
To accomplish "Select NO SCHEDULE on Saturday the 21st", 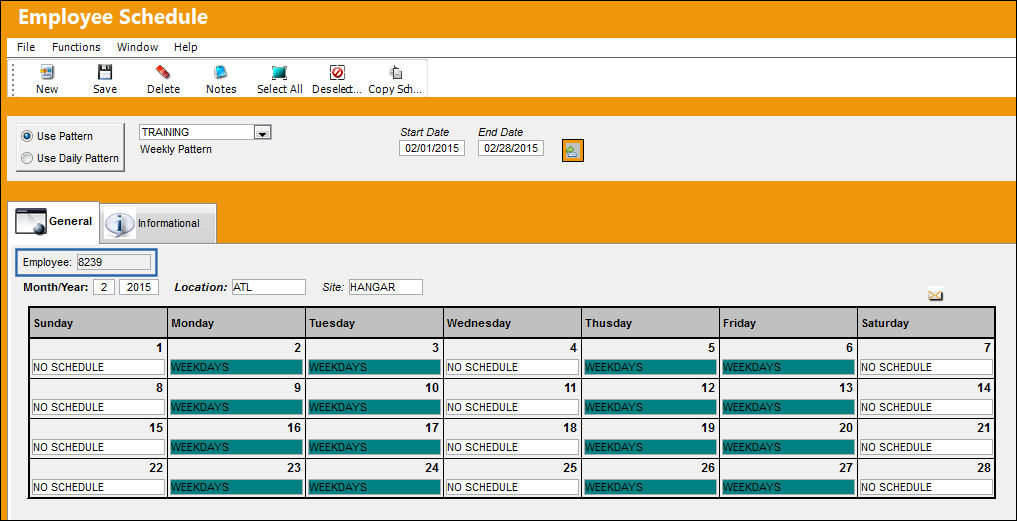I will click(x=926, y=447).
